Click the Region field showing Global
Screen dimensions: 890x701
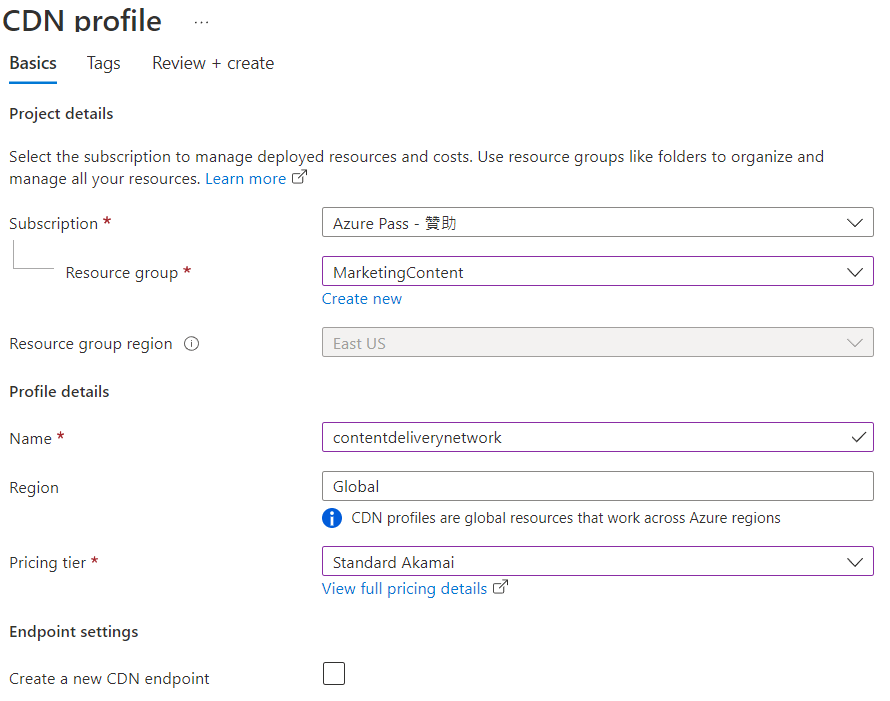tap(597, 487)
